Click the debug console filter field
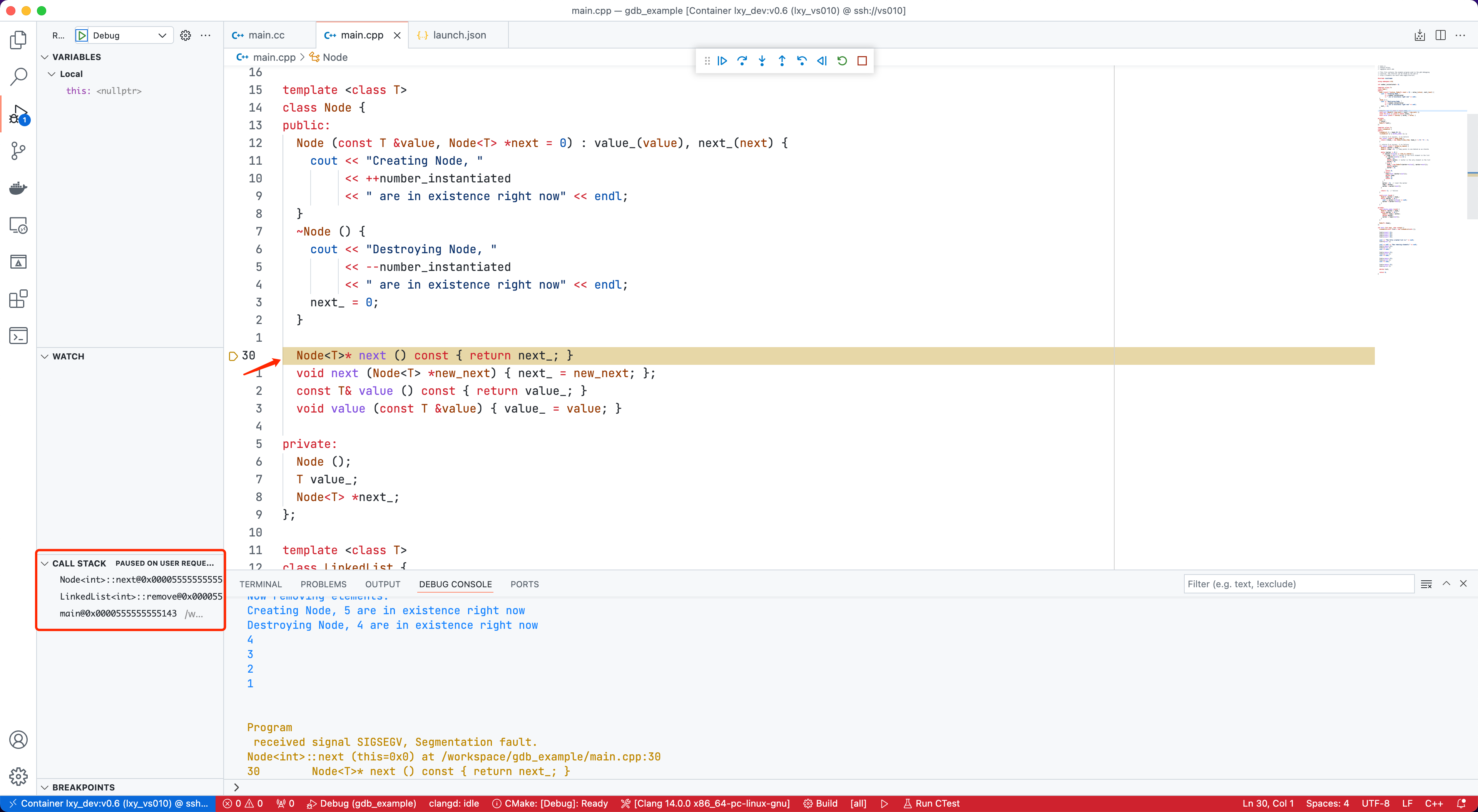1478x812 pixels. [1298, 584]
